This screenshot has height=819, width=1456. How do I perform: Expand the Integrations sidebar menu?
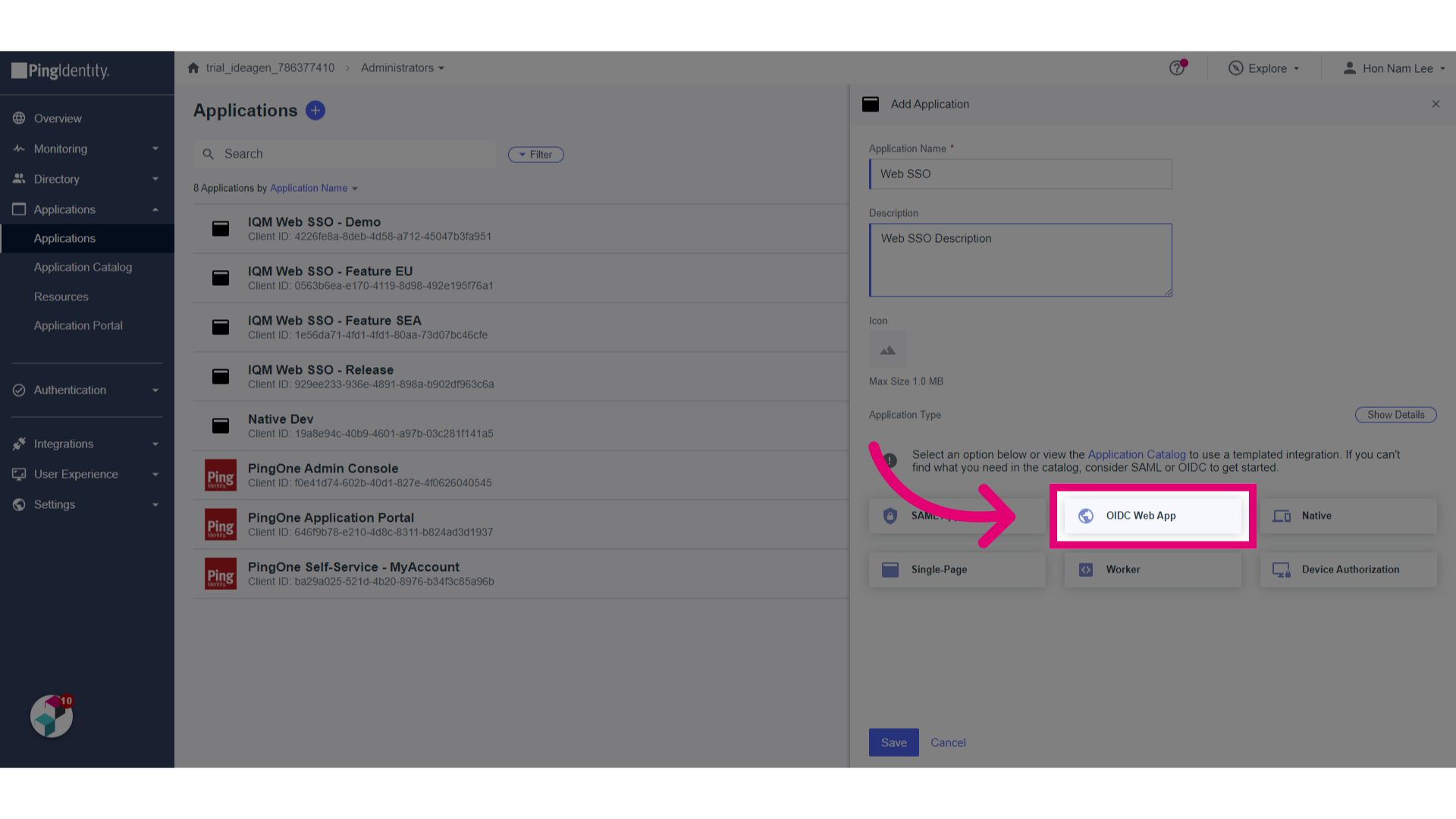coord(155,444)
